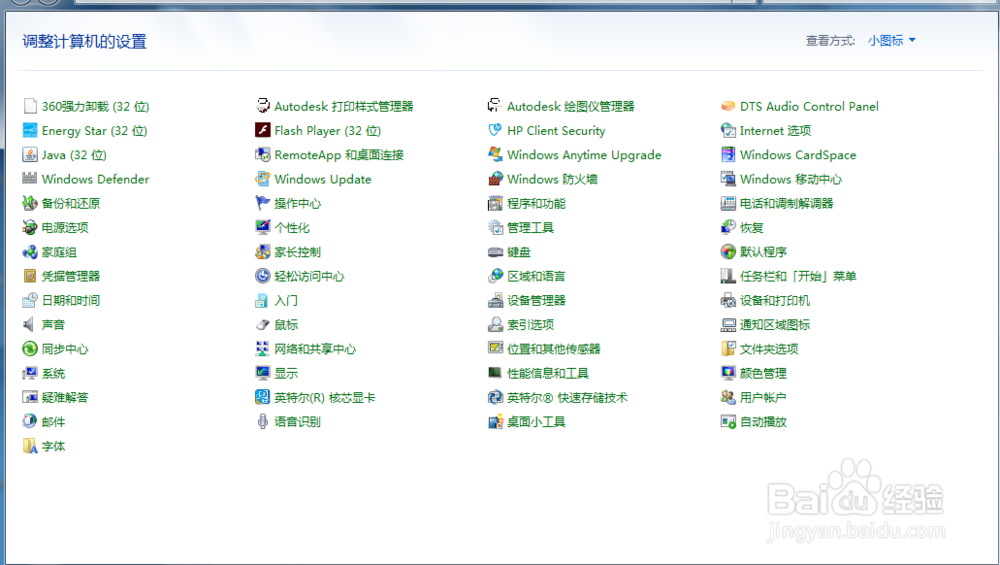This screenshot has width=1000, height=565.
Task: Open 位置和其他传感器 link
Action: 554,349
